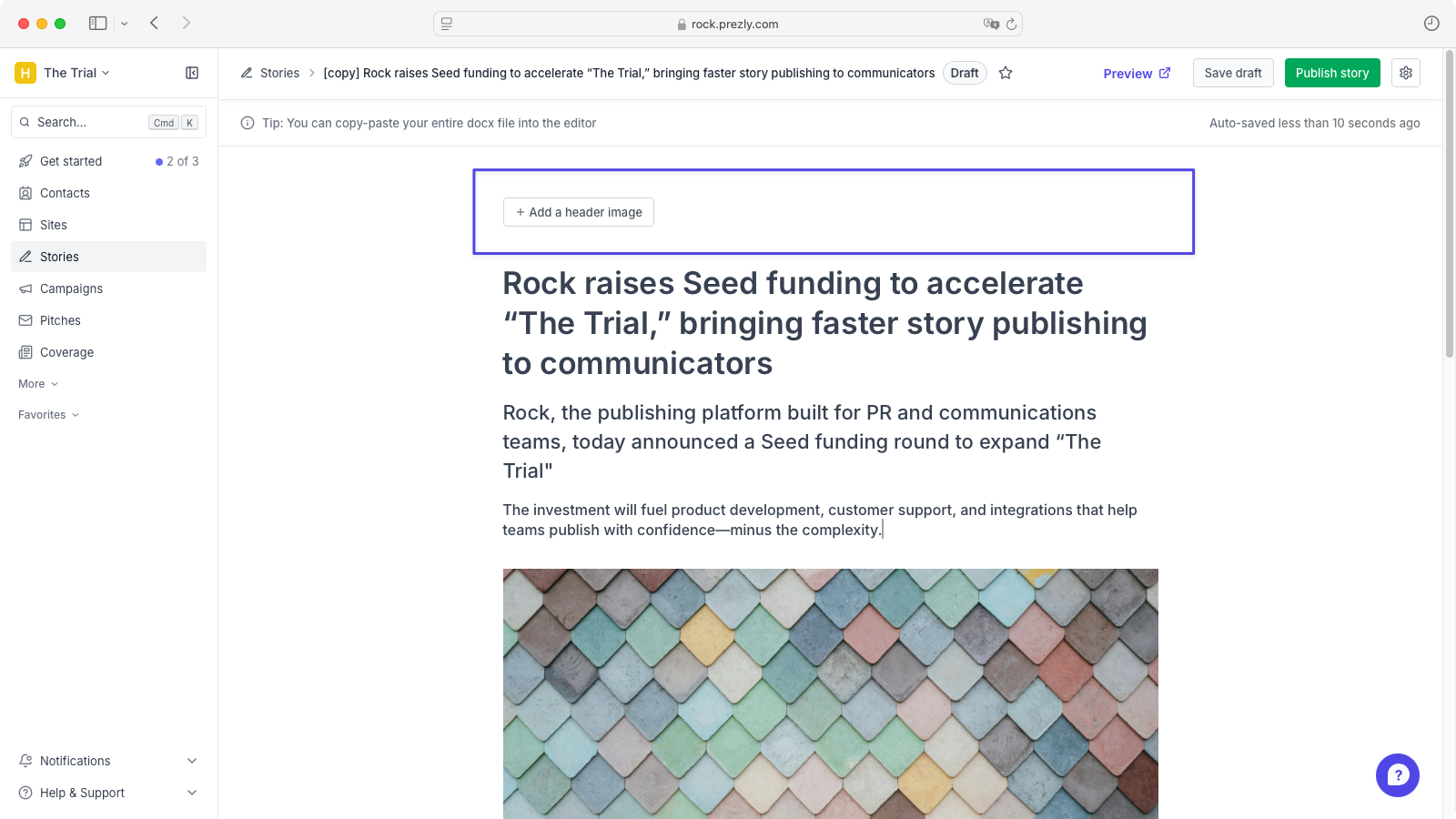Click the star icon to favorite story
This screenshot has height=819, width=1456.
[1006, 73]
